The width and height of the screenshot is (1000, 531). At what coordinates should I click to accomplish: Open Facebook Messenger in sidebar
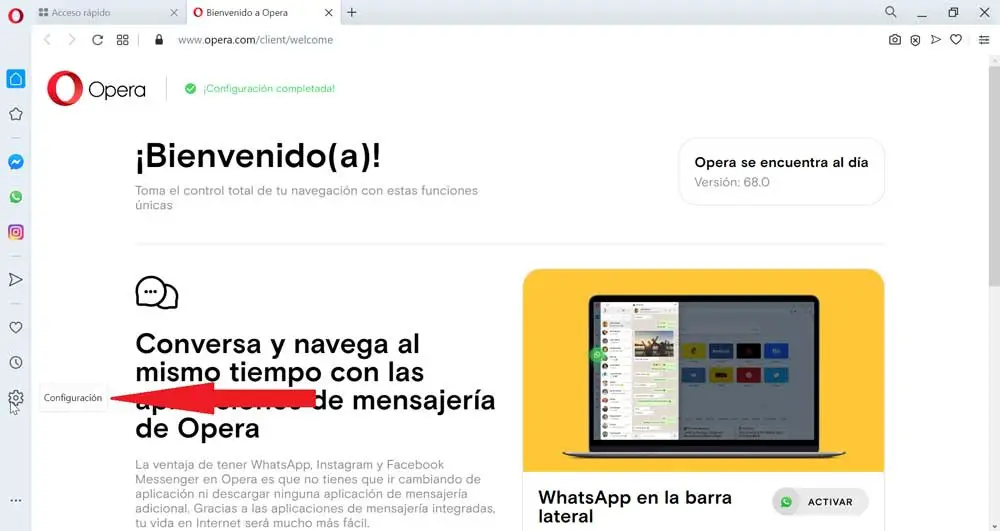click(x=16, y=162)
